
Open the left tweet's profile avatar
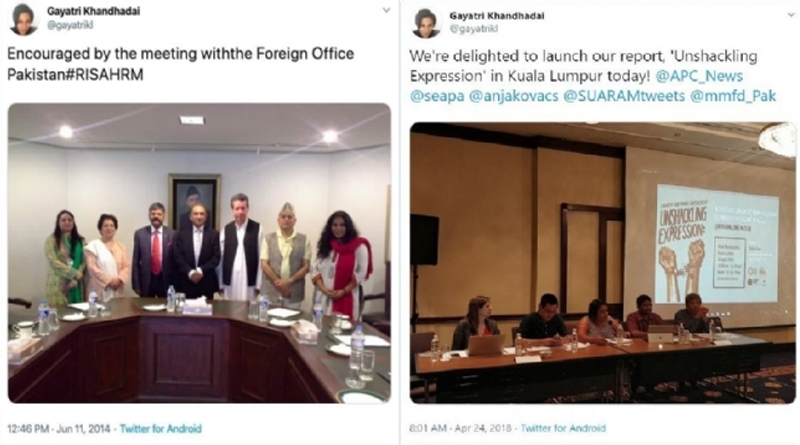tap(23, 19)
